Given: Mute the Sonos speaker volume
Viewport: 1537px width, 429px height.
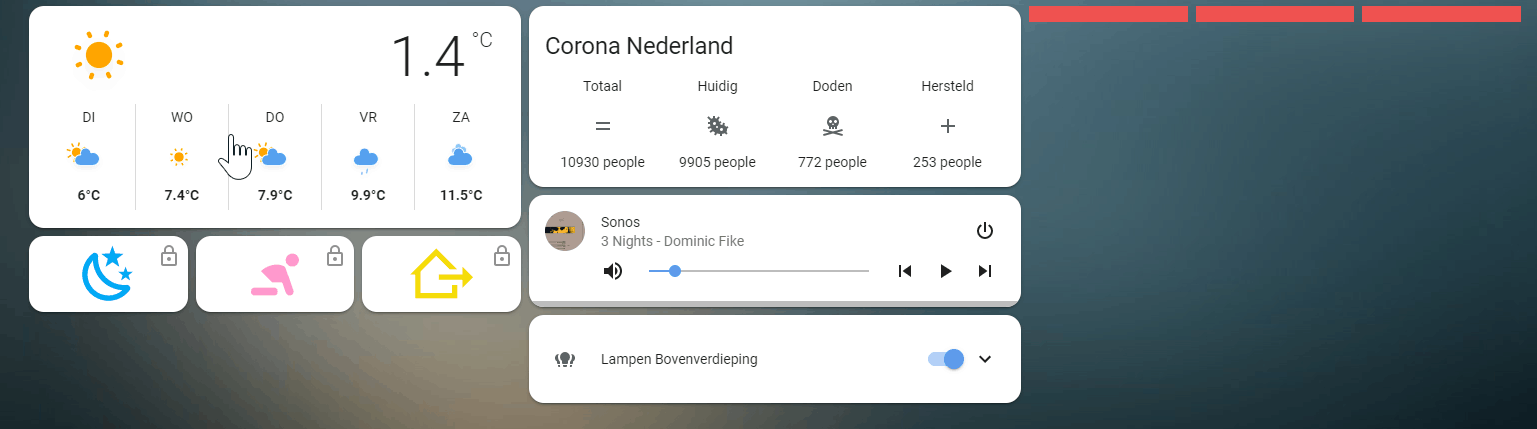Looking at the screenshot, I should [613, 271].
